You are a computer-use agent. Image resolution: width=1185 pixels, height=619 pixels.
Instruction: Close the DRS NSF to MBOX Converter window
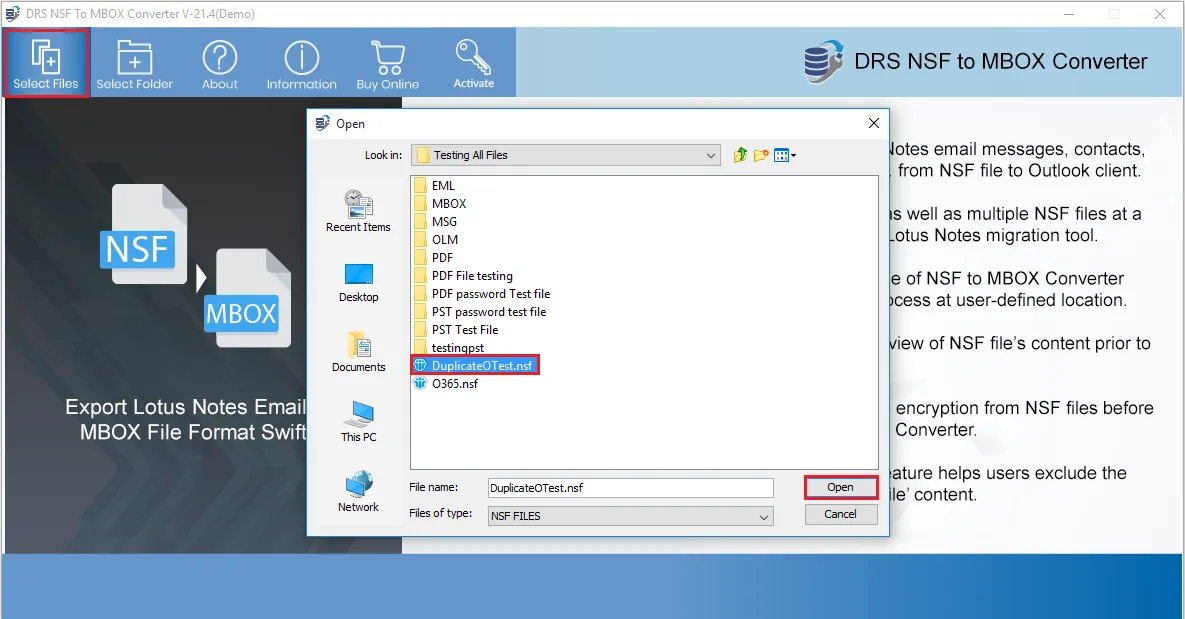[1160, 14]
